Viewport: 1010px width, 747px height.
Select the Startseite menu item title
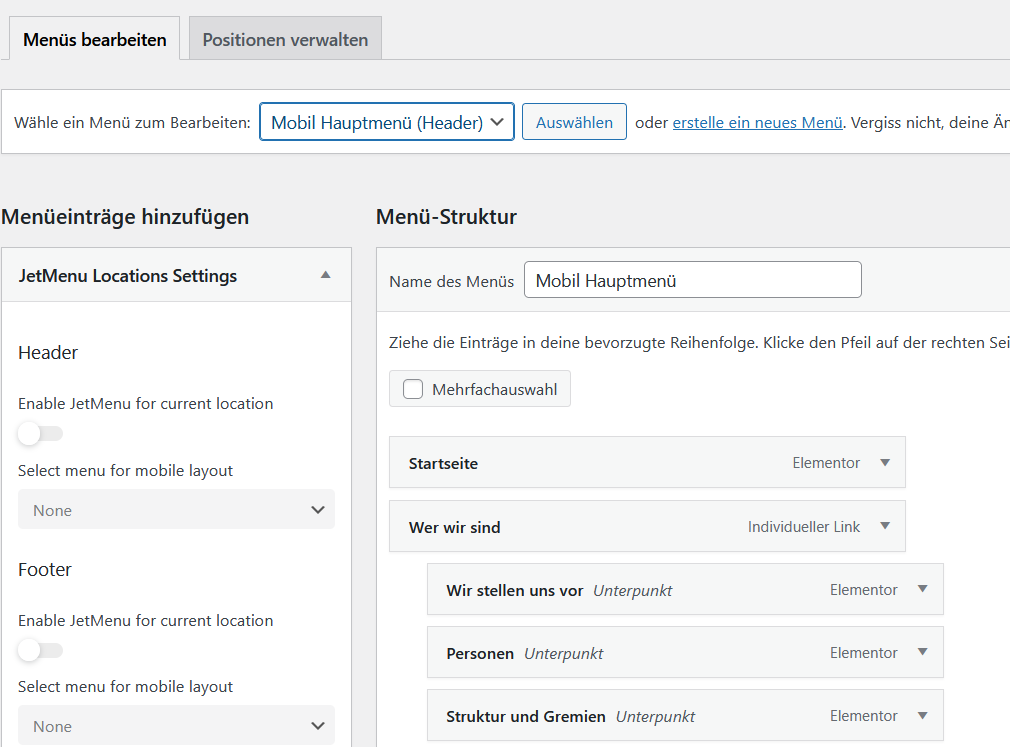pyautogui.click(x=443, y=463)
